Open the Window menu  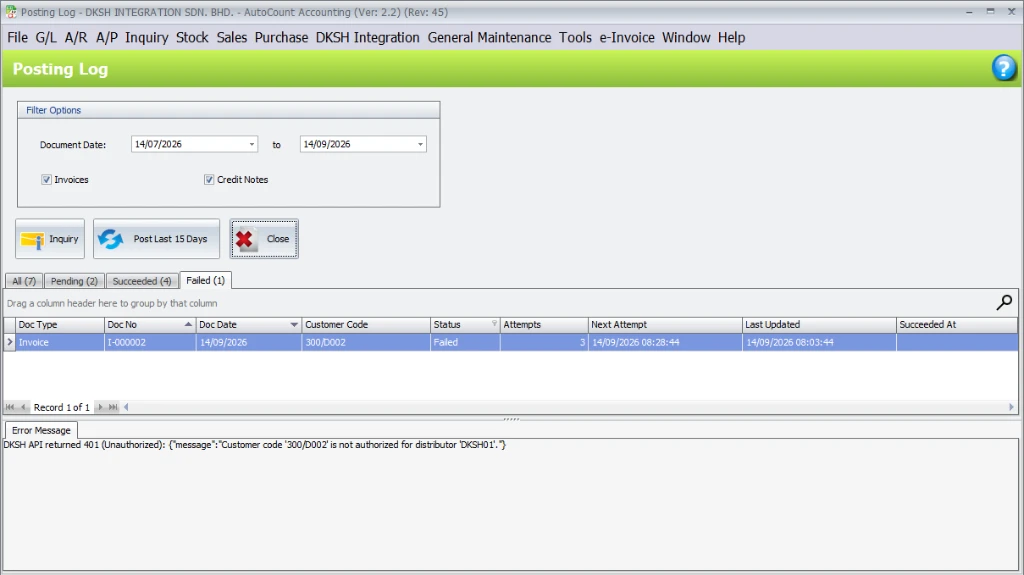click(686, 37)
